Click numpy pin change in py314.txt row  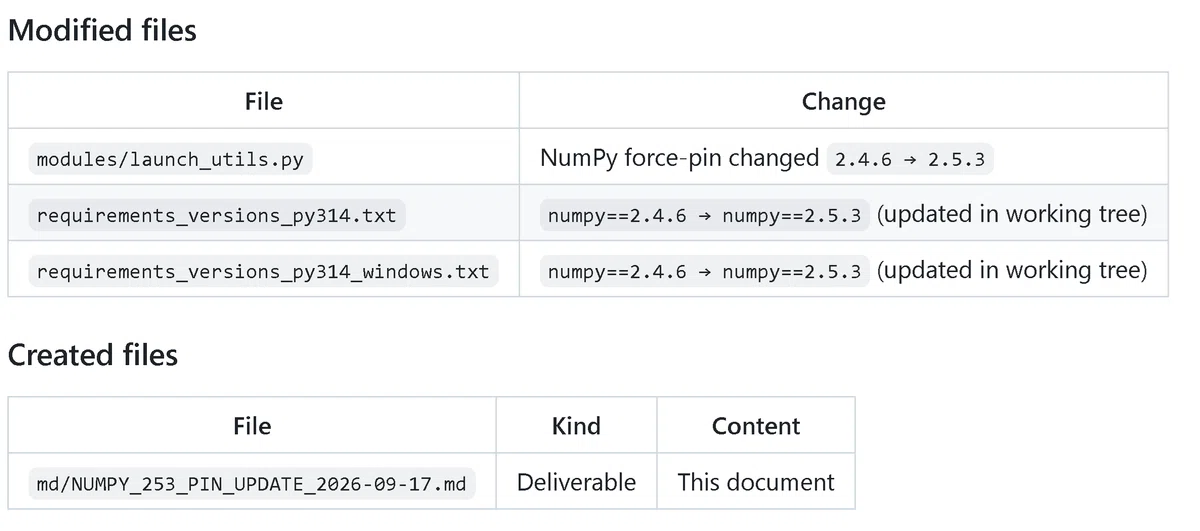[x=704, y=215]
